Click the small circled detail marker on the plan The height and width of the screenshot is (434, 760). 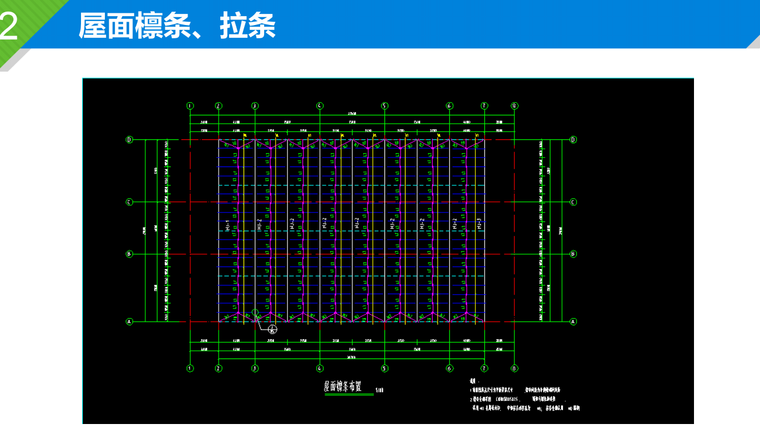tap(255, 313)
